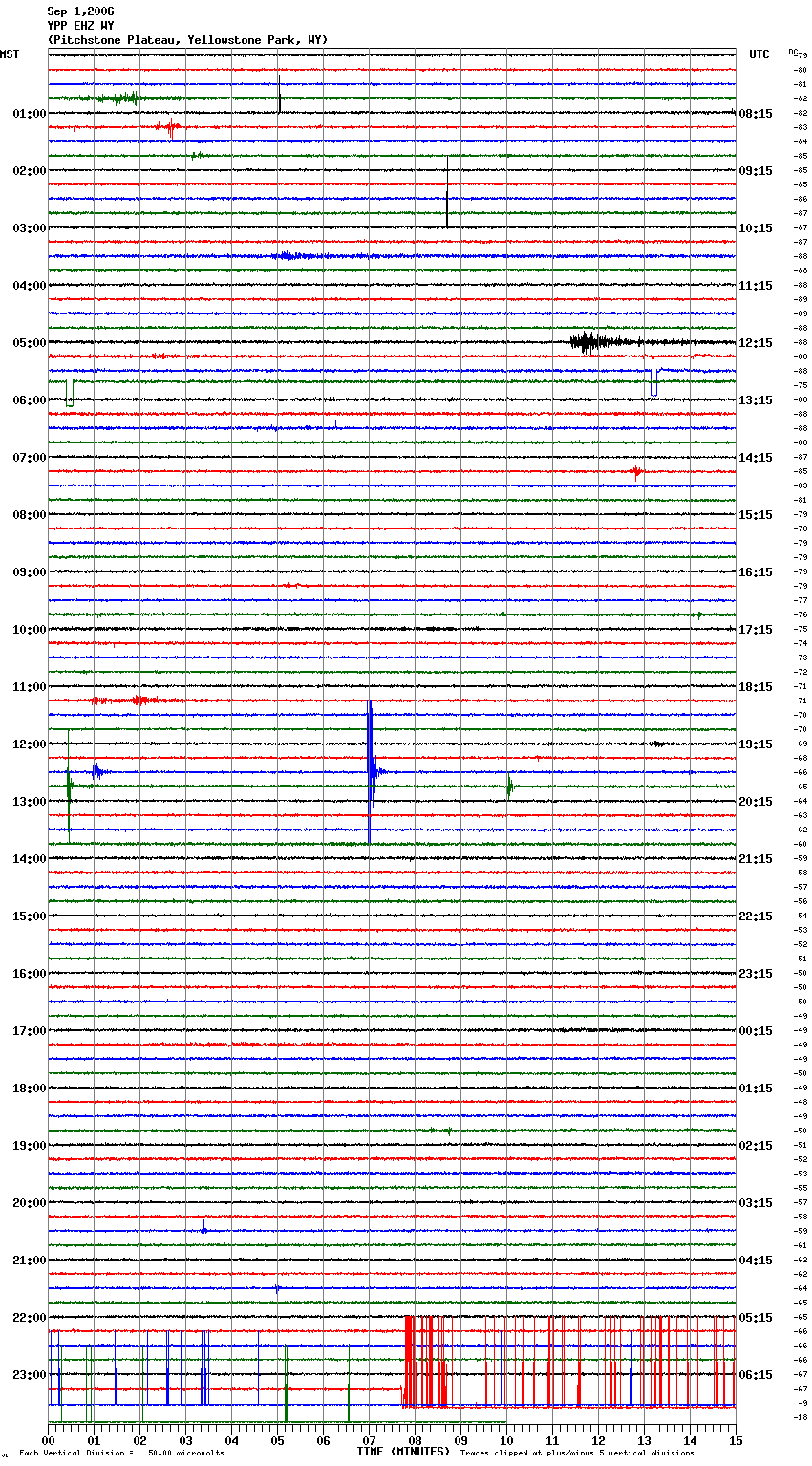Click the "02:15" UTC time label
Screen dimensions: 812x1466
756,1146
